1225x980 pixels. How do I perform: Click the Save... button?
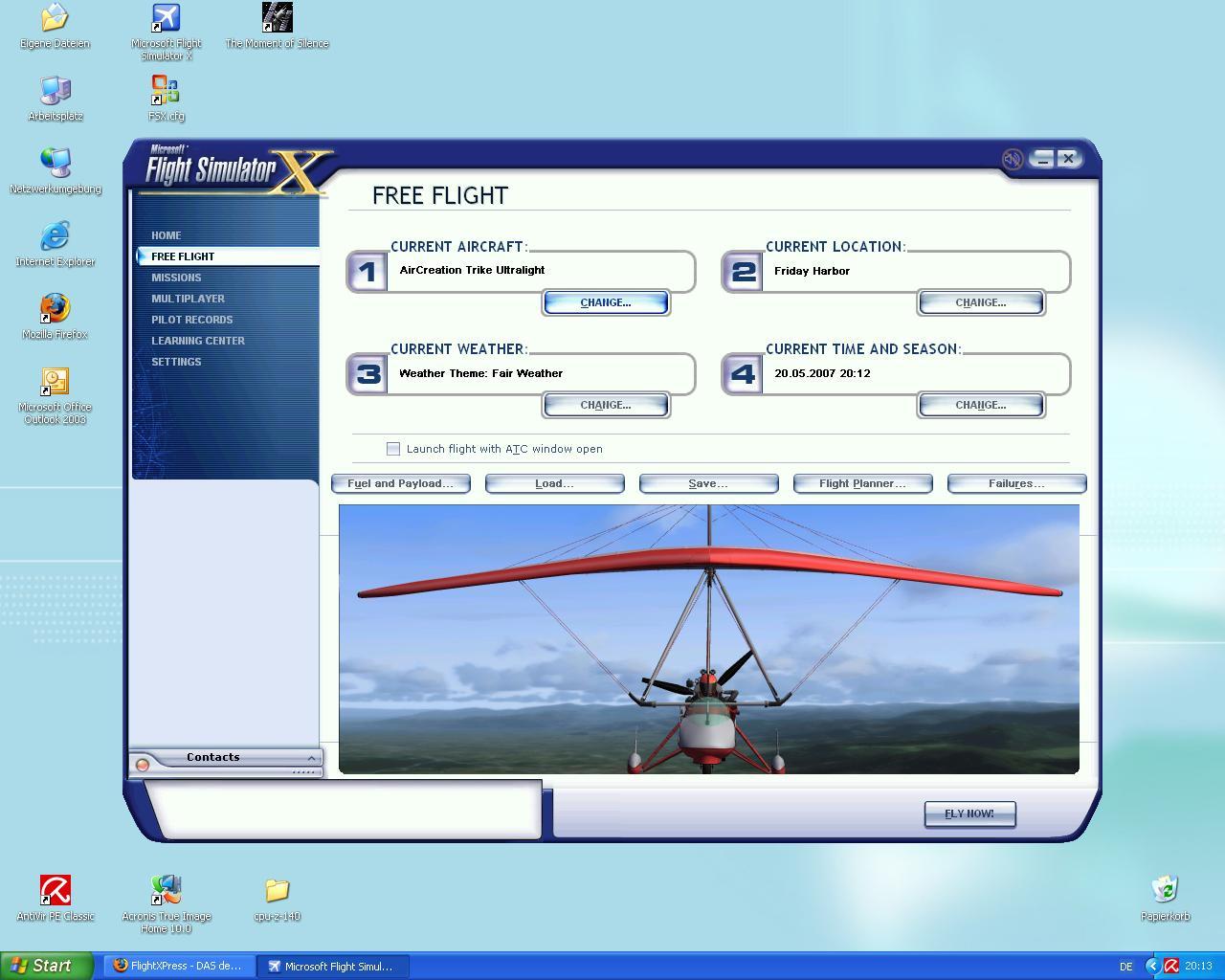(709, 483)
